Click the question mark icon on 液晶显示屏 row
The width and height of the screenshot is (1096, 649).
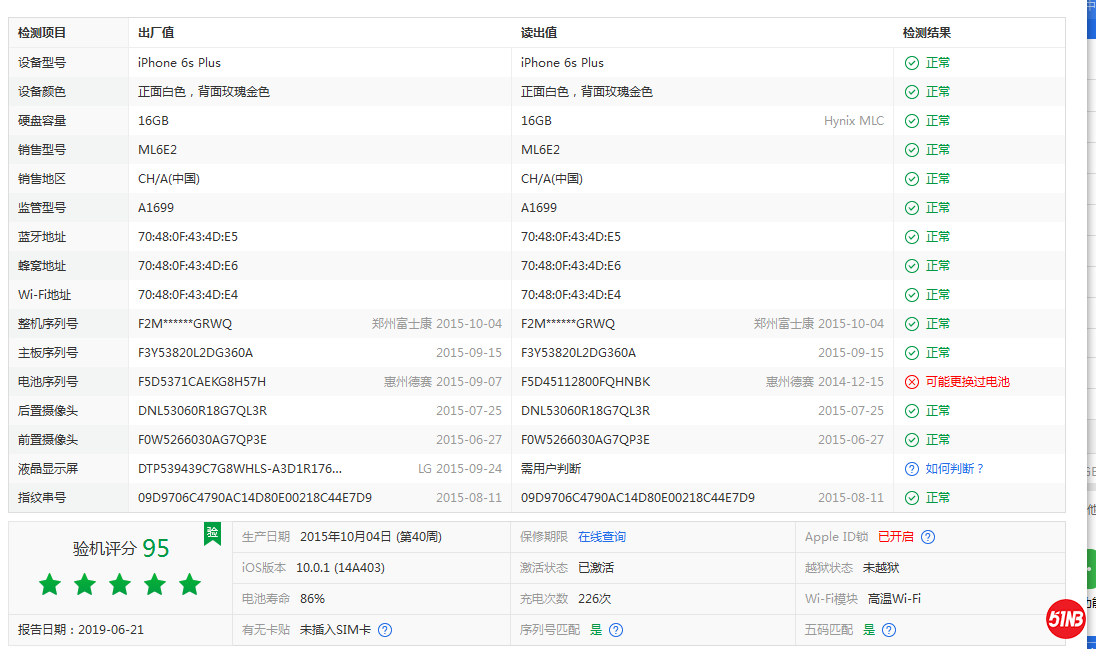tap(911, 468)
